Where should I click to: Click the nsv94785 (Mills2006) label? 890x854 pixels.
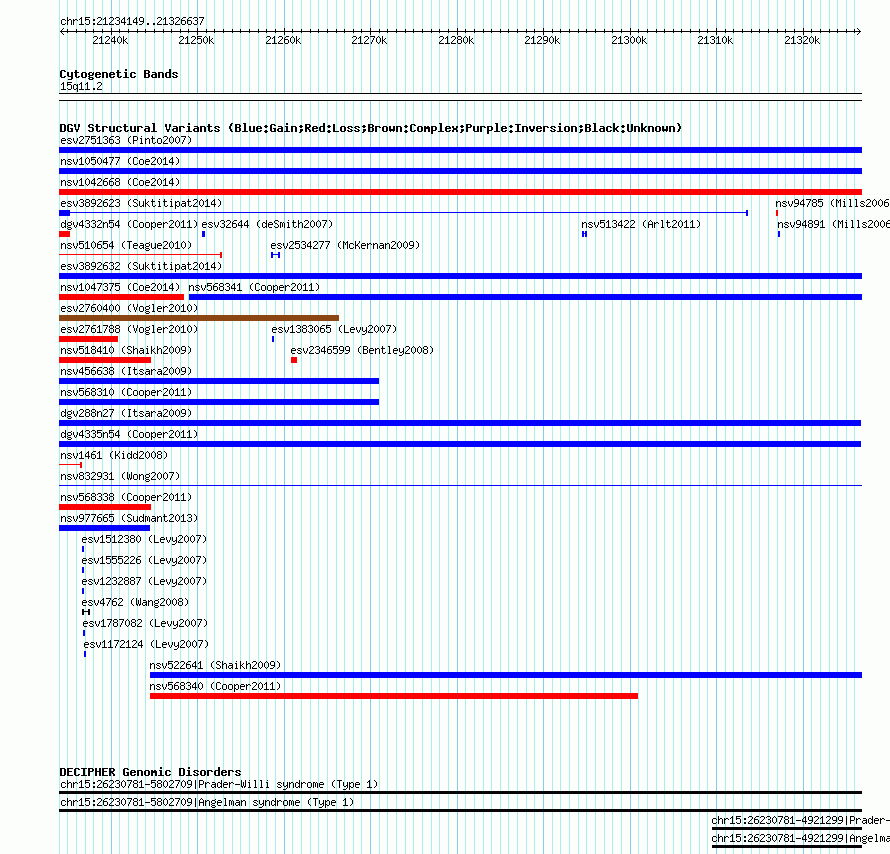[832, 203]
